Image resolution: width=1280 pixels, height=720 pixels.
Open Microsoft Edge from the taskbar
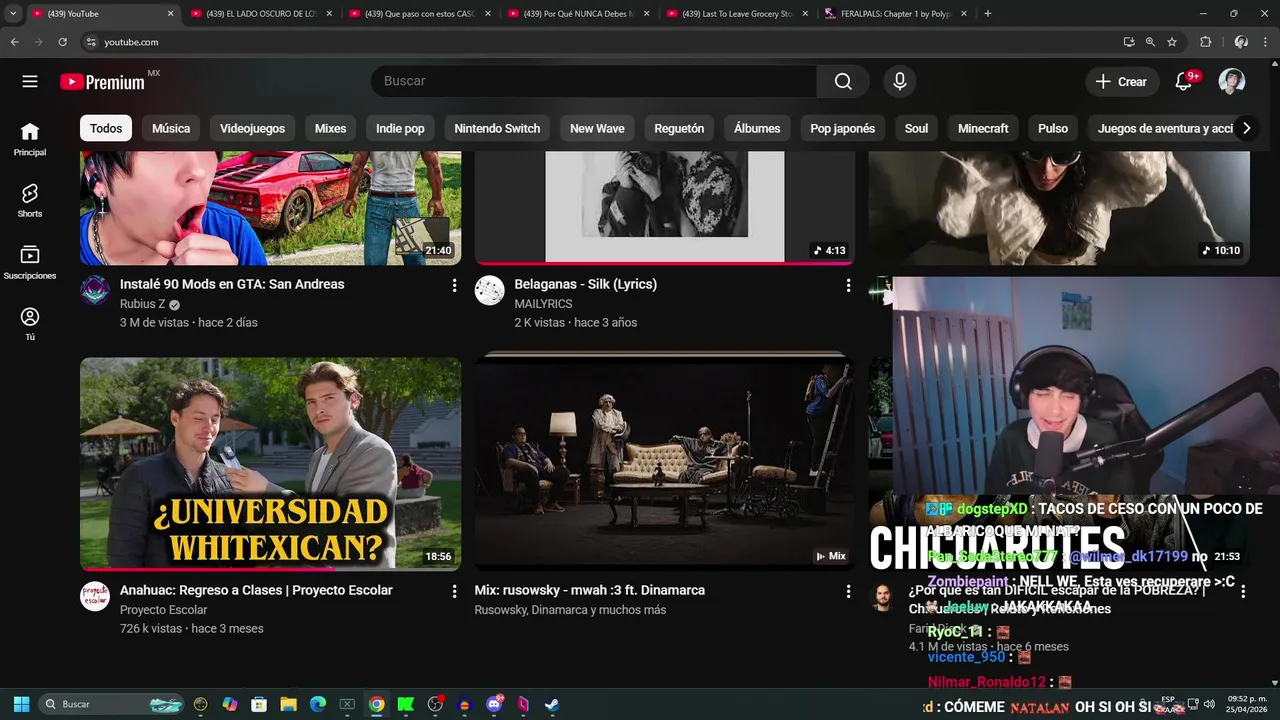pos(318,704)
